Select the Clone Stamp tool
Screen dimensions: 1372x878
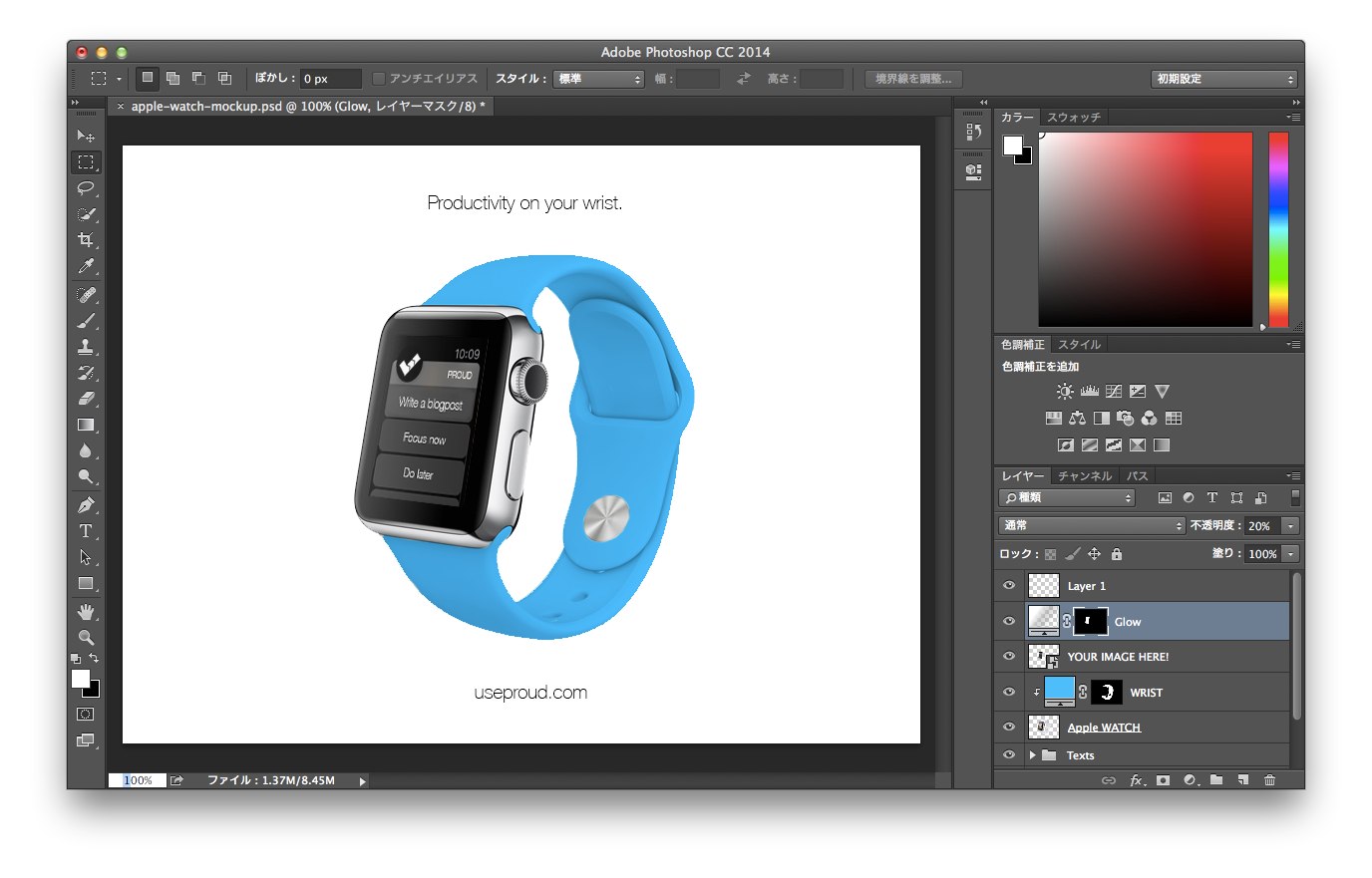coord(86,347)
